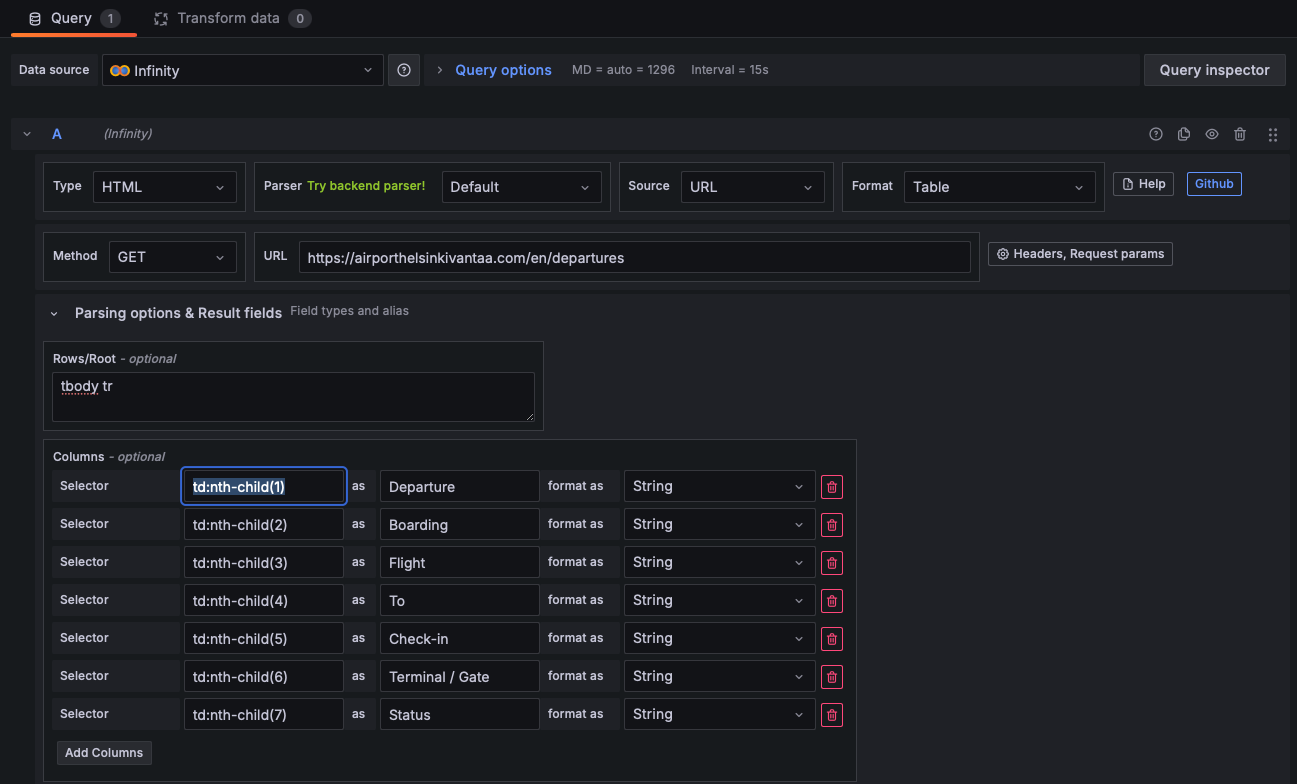Open the Infinity data source dropdown

pos(242,70)
